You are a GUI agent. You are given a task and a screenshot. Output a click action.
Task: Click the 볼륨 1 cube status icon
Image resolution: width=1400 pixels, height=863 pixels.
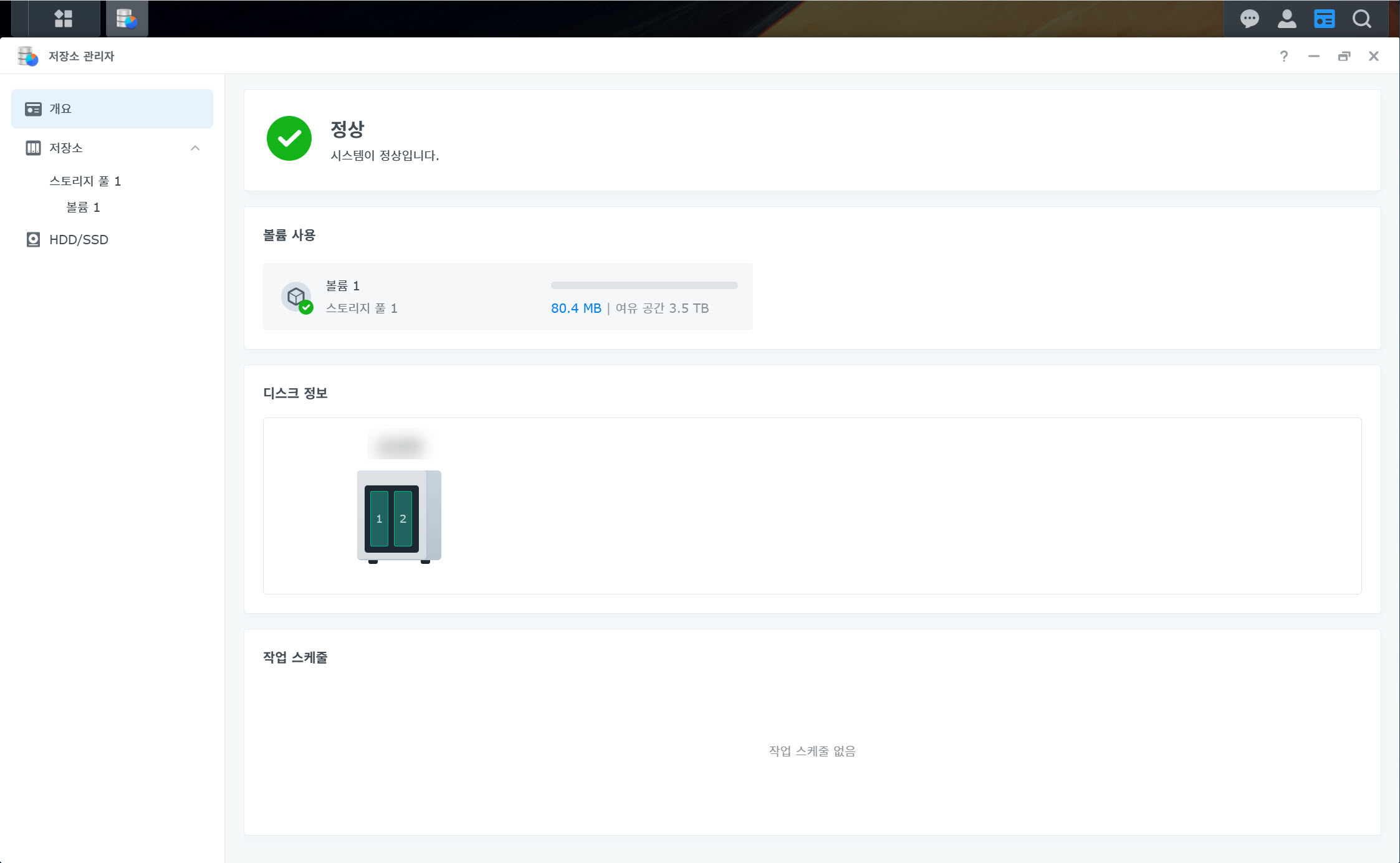(296, 297)
